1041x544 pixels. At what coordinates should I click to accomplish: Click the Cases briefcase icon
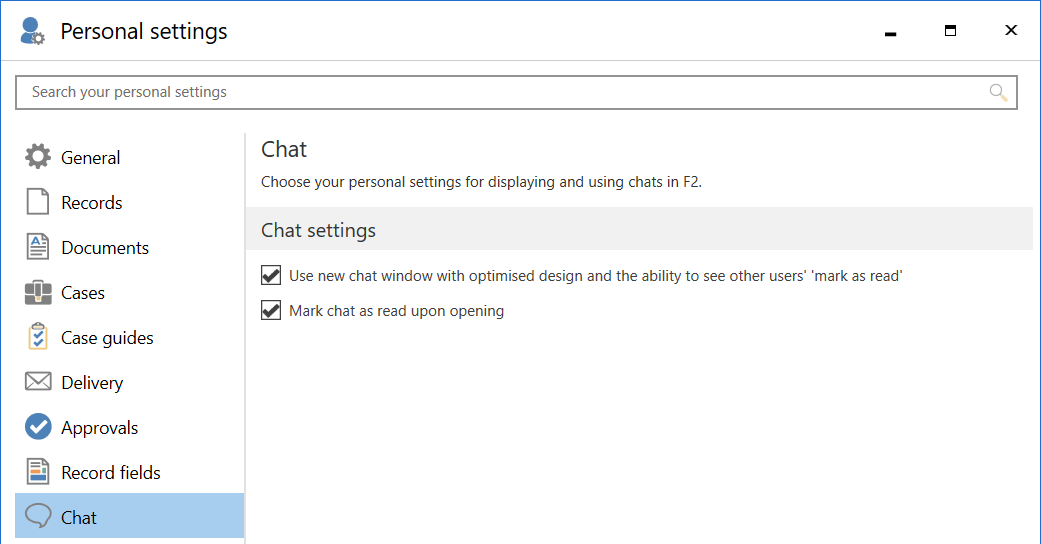pos(38,292)
